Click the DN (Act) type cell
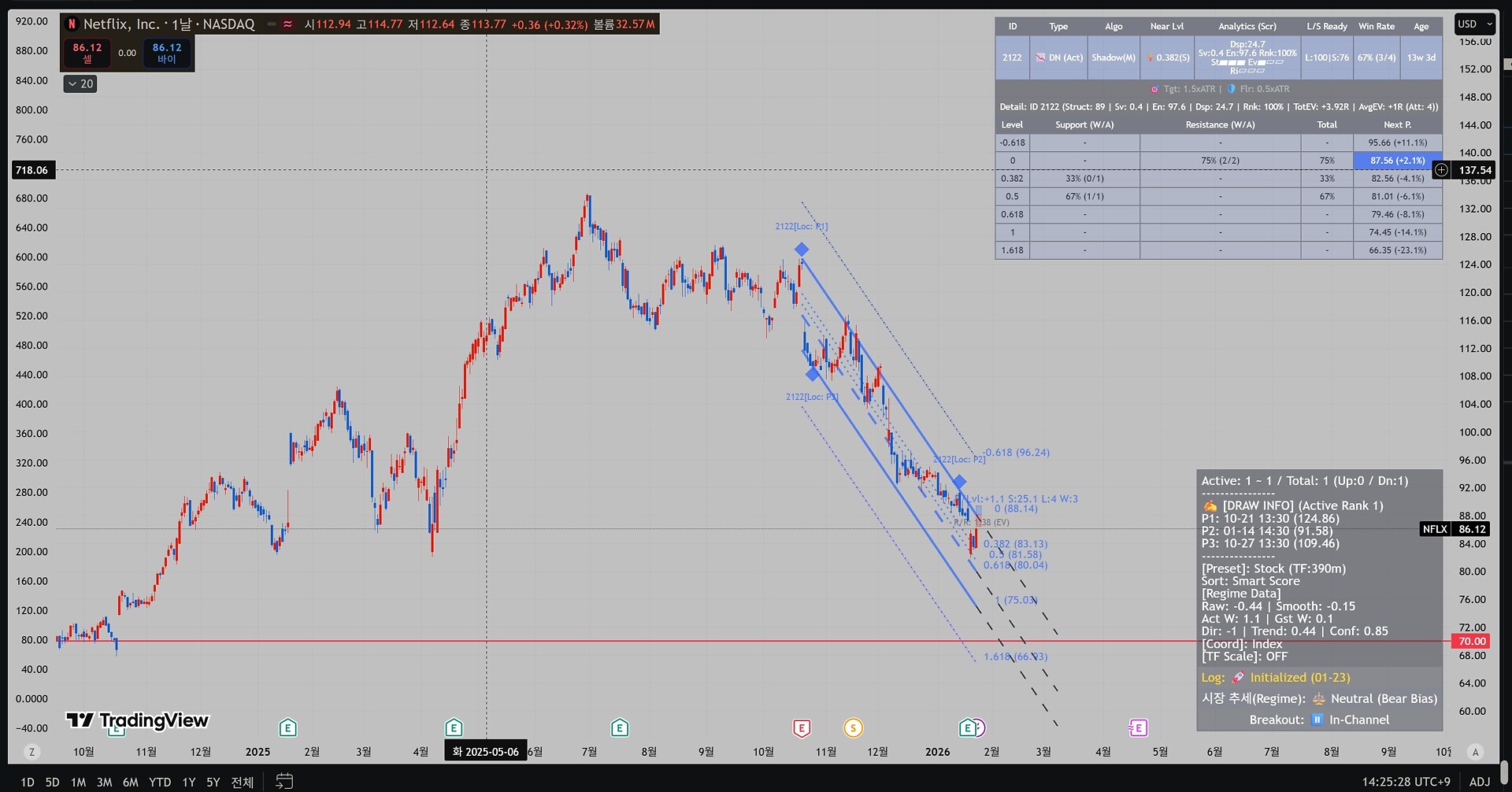Screen dimensions: 1512x792 [1058, 57]
